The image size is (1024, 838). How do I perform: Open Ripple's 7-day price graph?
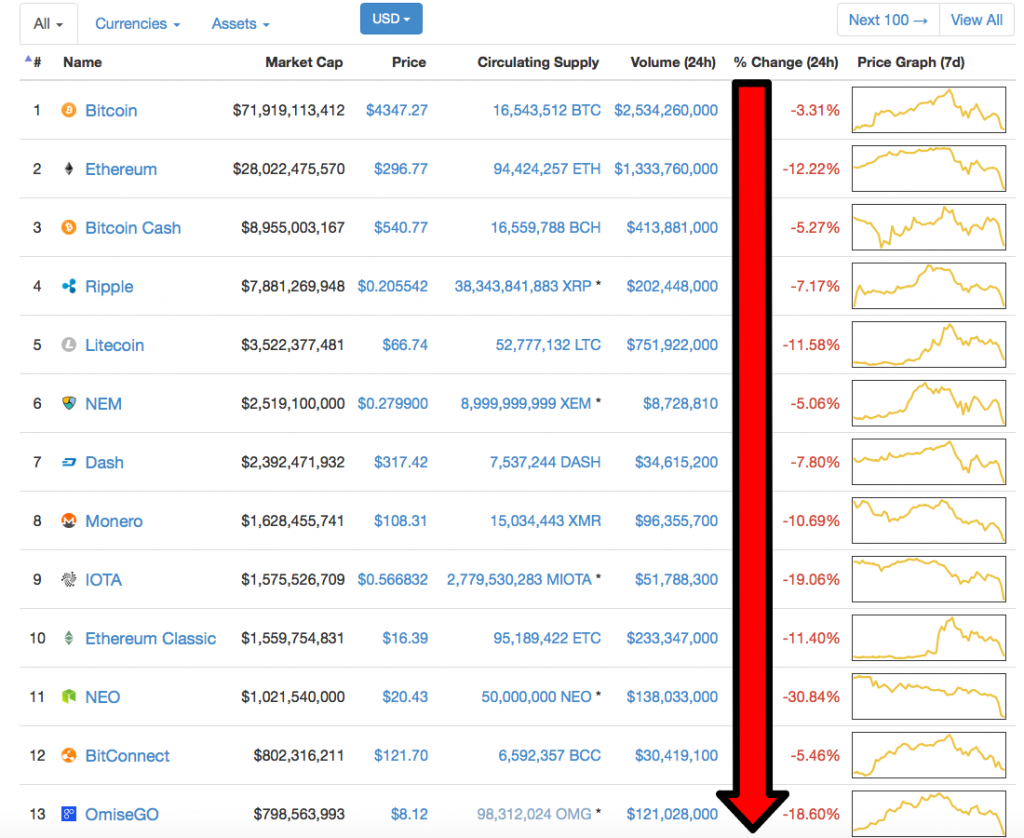tap(929, 285)
